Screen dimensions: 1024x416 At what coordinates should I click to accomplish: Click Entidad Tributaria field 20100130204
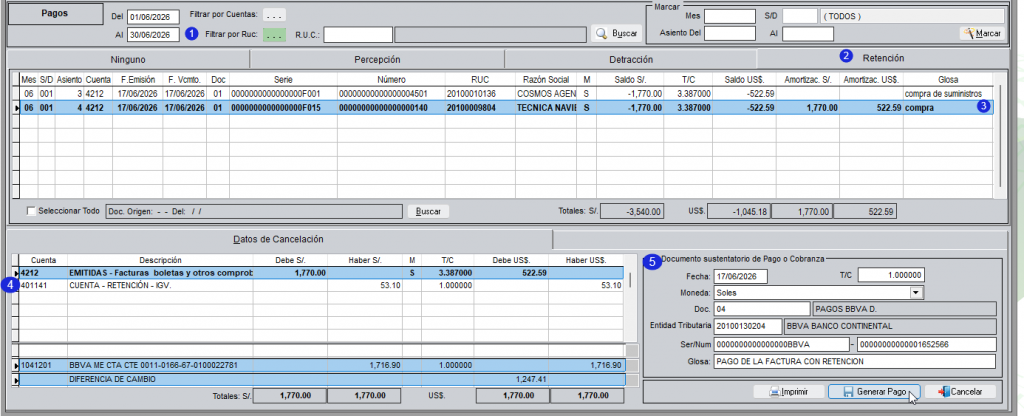(x=748, y=326)
